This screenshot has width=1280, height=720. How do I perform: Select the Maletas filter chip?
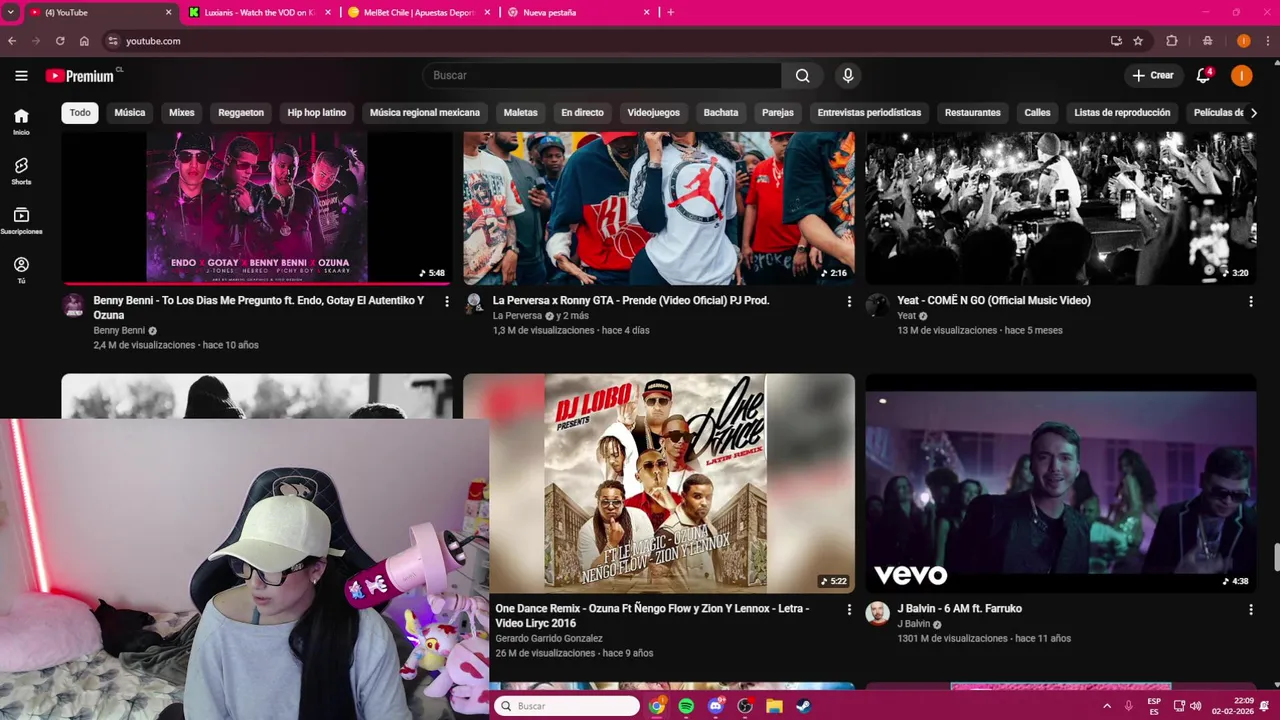tap(521, 113)
